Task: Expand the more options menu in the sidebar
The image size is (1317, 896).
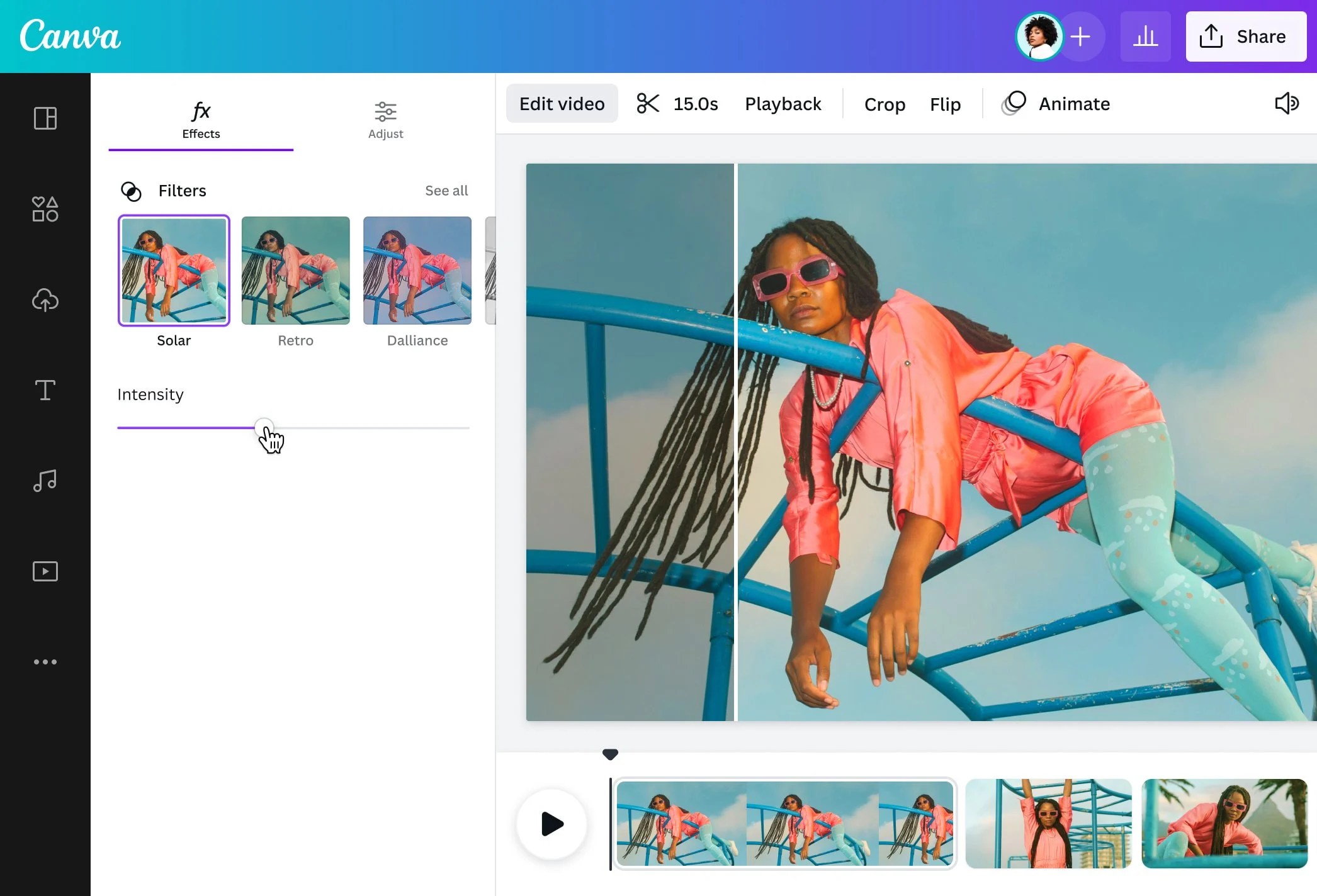Action: point(45,661)
